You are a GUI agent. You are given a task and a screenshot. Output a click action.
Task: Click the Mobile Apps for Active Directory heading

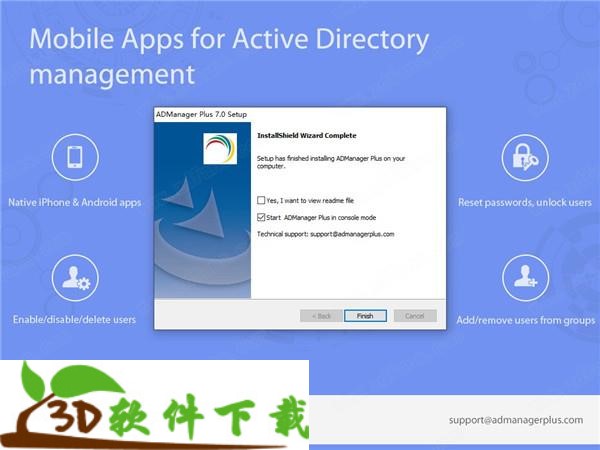(x=229, y=56)
